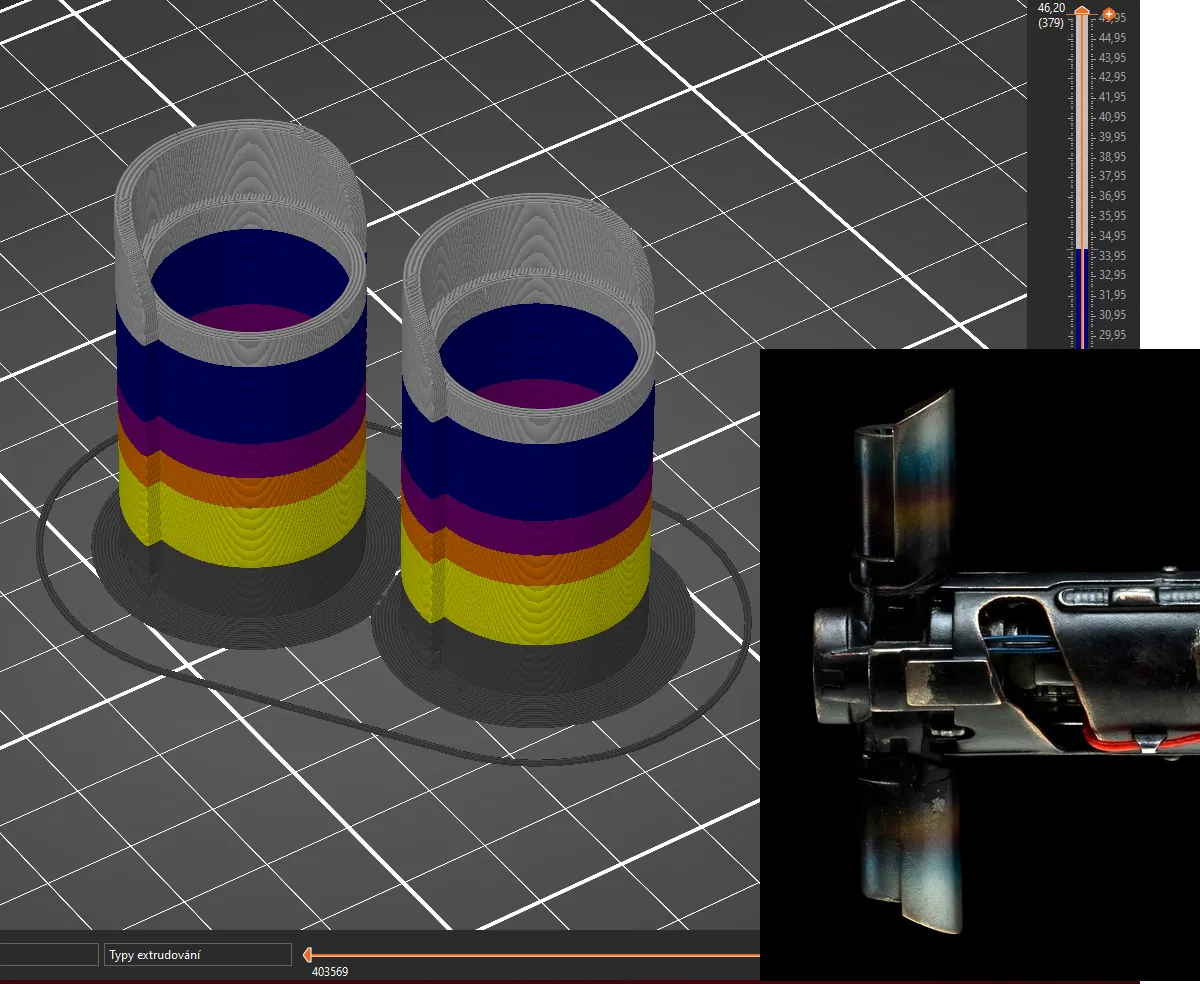Click the orange horizontal slider track
The image size is (1200, 984).
click(x=537, y=955)
